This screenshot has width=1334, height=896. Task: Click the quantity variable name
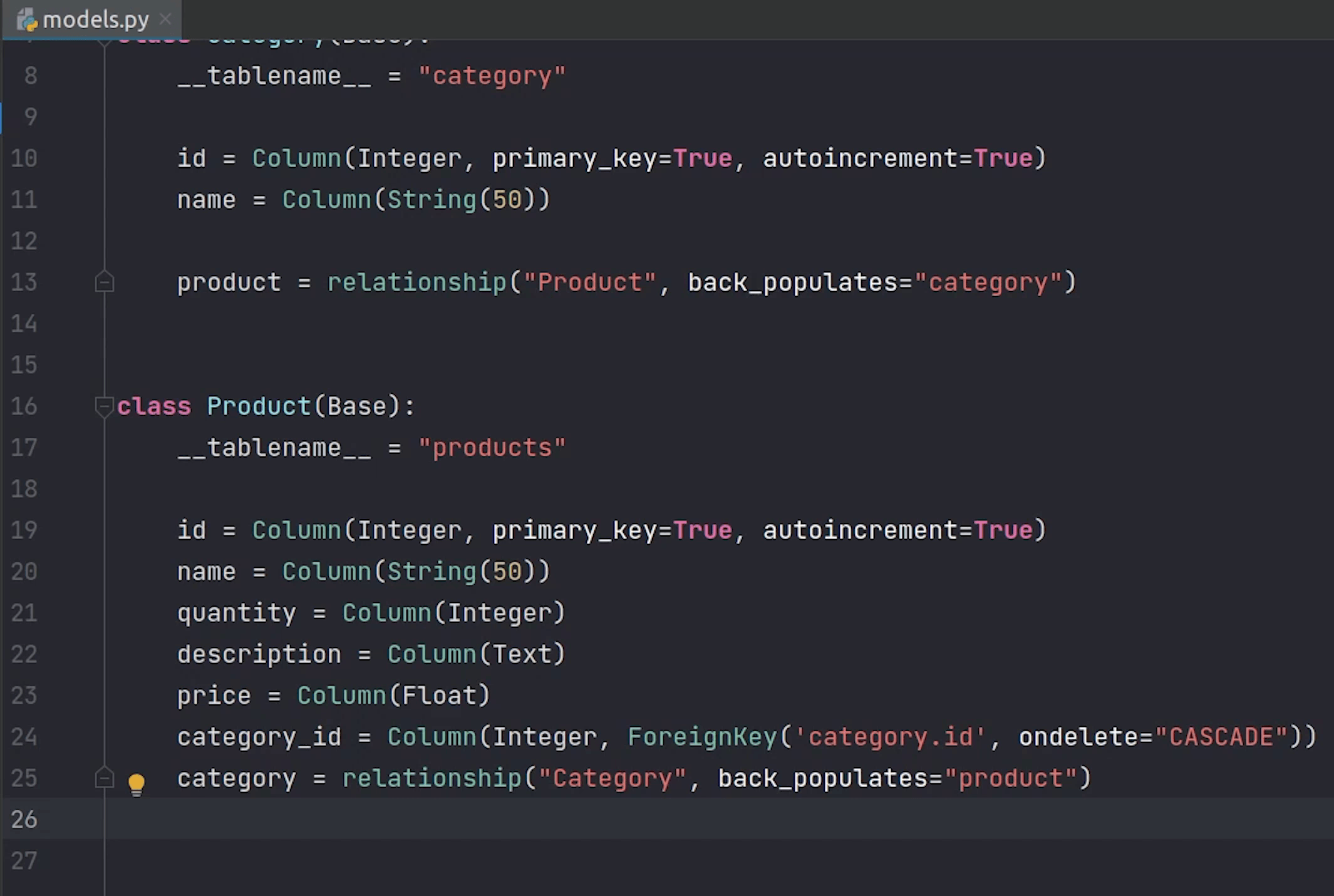(237, 613)
